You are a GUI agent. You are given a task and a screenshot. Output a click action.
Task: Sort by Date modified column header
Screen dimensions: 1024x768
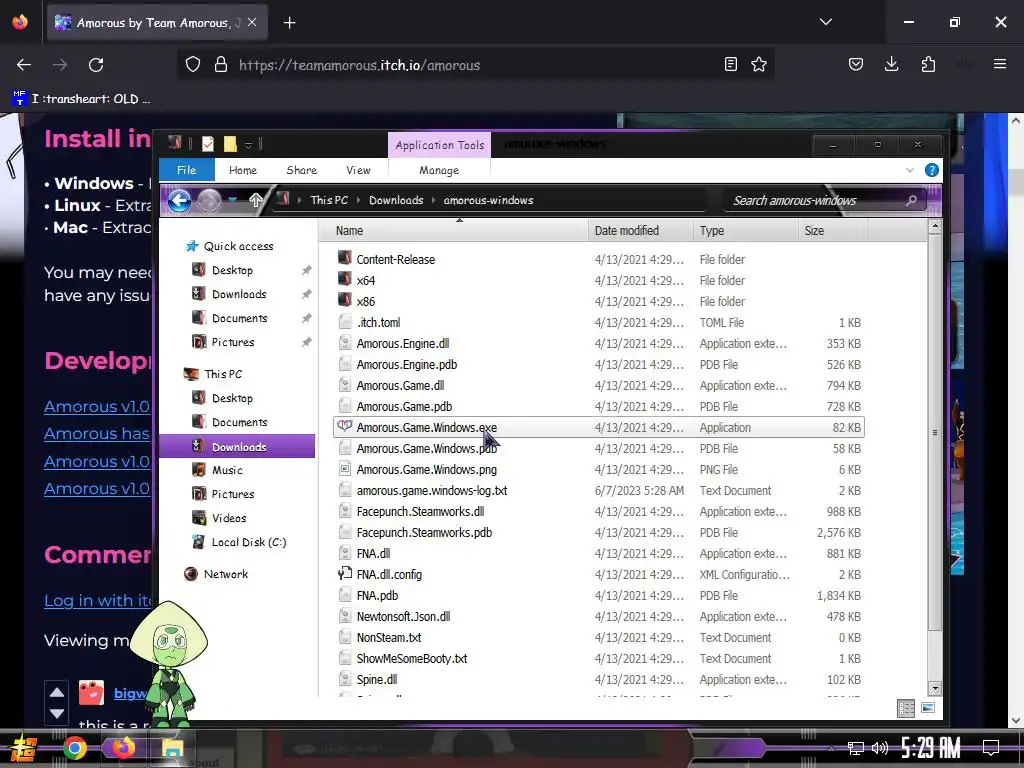pos(627,231)
